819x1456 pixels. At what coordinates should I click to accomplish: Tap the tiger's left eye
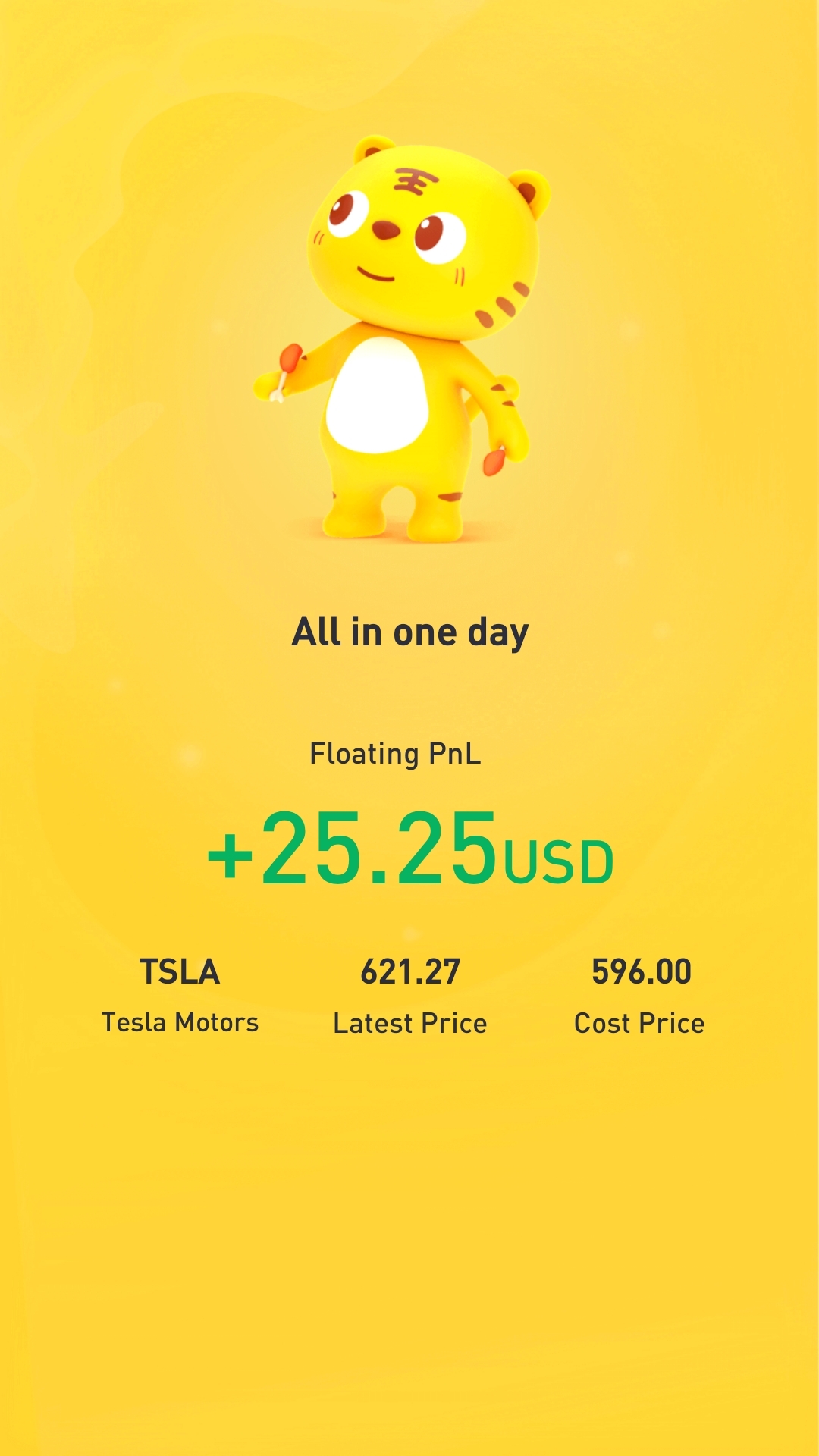point(347,212)
